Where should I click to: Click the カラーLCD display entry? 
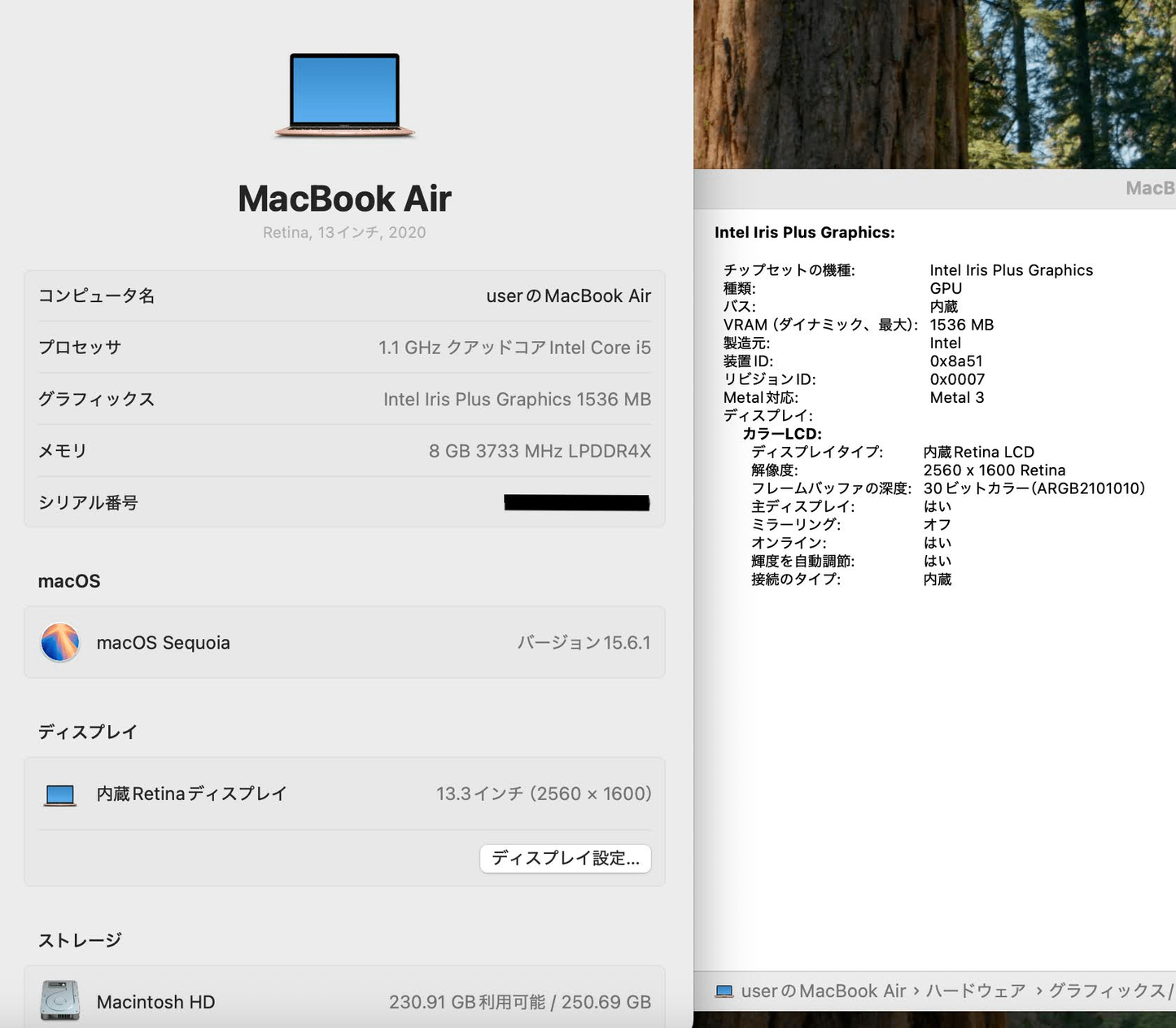pos(784,434)
